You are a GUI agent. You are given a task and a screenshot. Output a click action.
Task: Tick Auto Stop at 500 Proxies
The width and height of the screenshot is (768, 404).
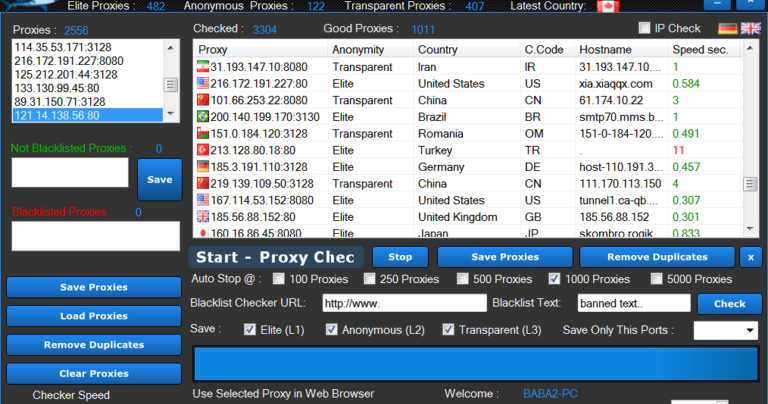[x=462, y=279]
